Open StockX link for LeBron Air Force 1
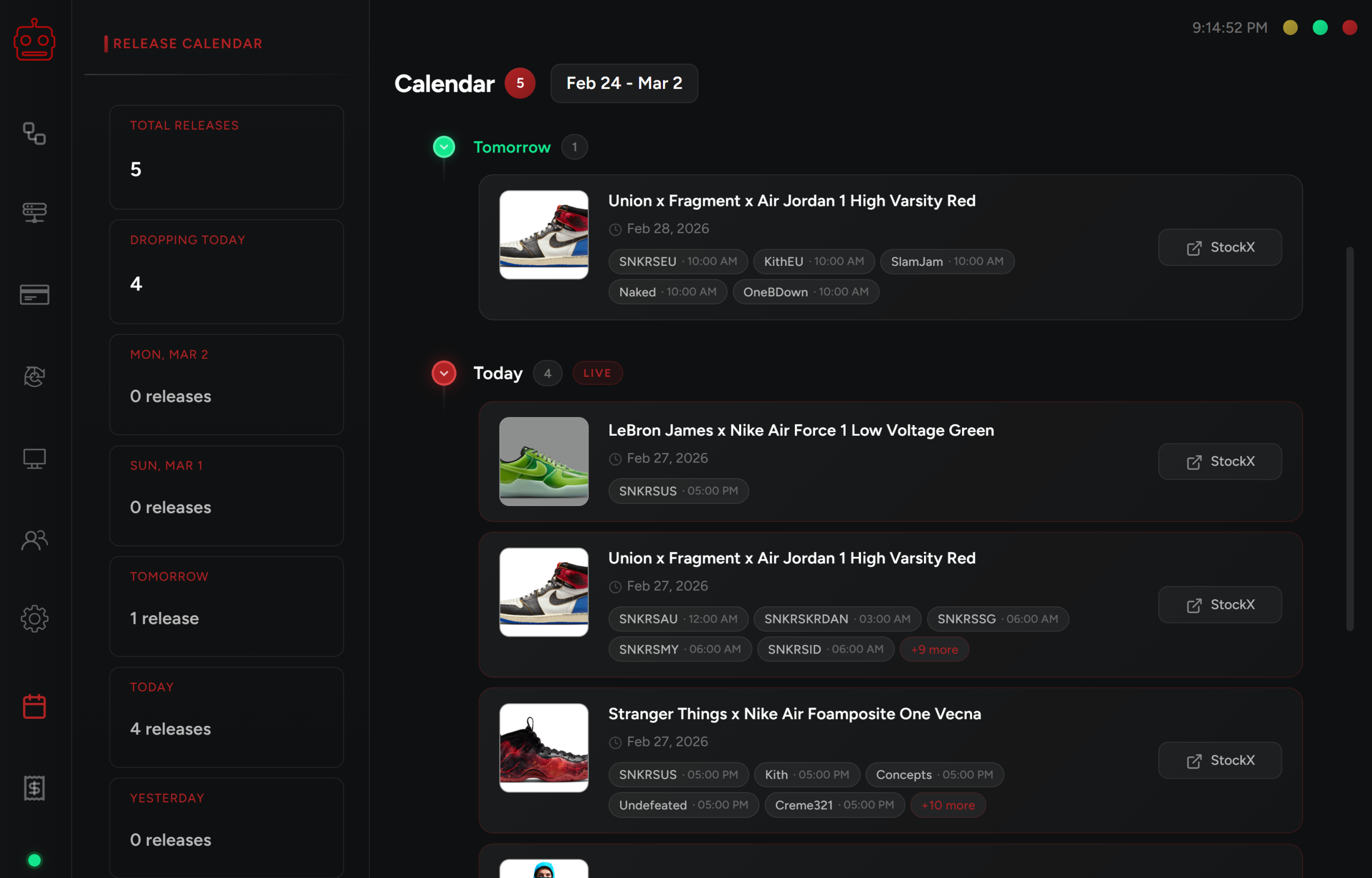 click(x=1219, y=461)
